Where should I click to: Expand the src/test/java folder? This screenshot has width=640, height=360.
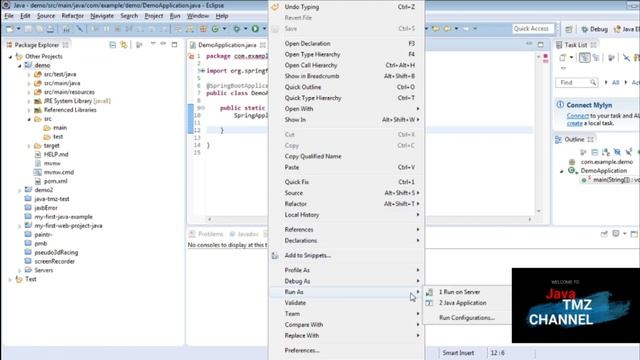point(29,74)
